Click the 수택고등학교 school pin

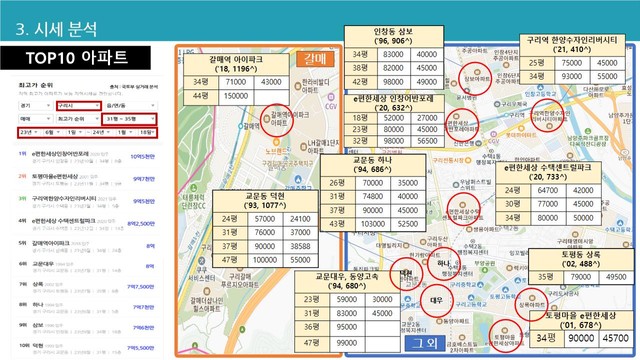pos(620,224)
